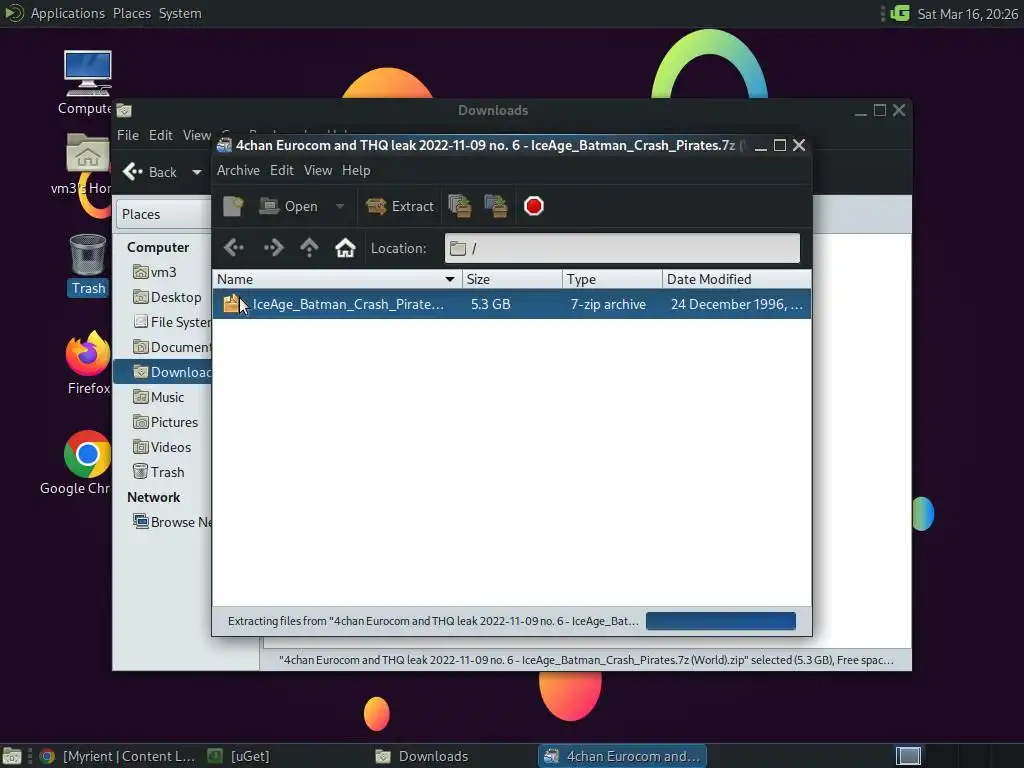Click the Location input field
Image resolution: width=1024 pixels, height=768 pixels.
(x=622, y=248)
